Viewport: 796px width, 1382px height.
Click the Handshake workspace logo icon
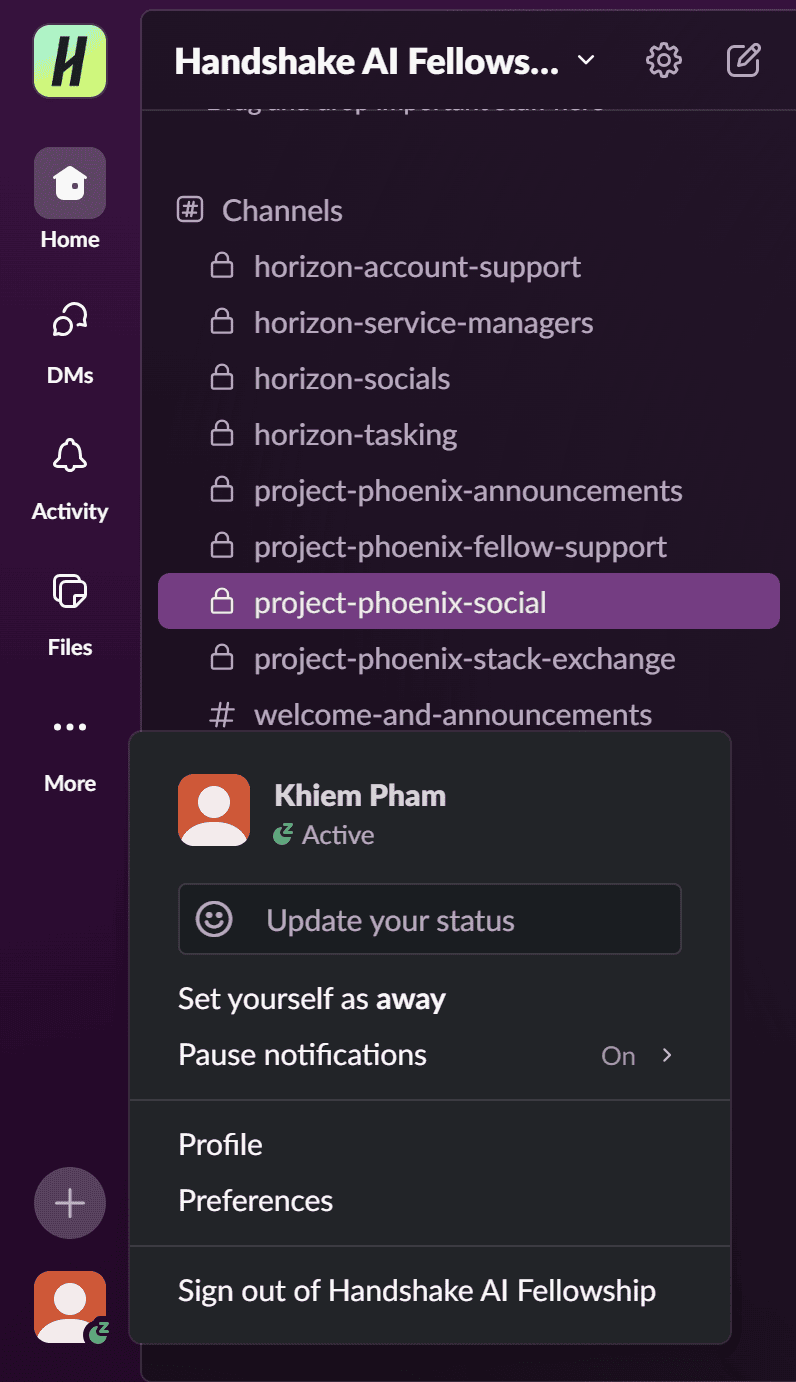pos(70,61)
